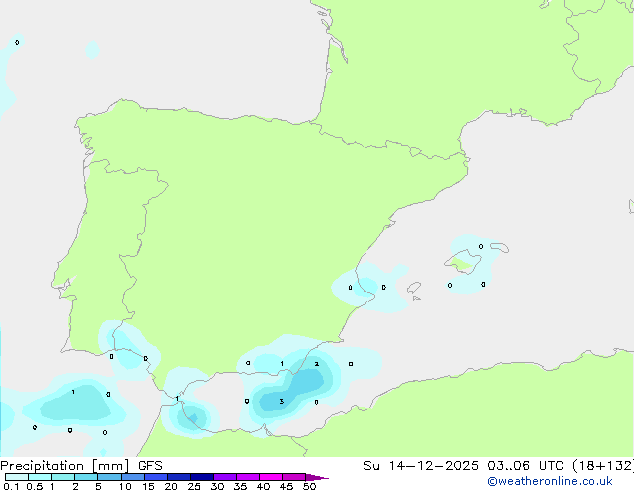Viewport: 634px width, 490px height.
Task: Click the 'GFS' model label
Action: pos(150,466)
